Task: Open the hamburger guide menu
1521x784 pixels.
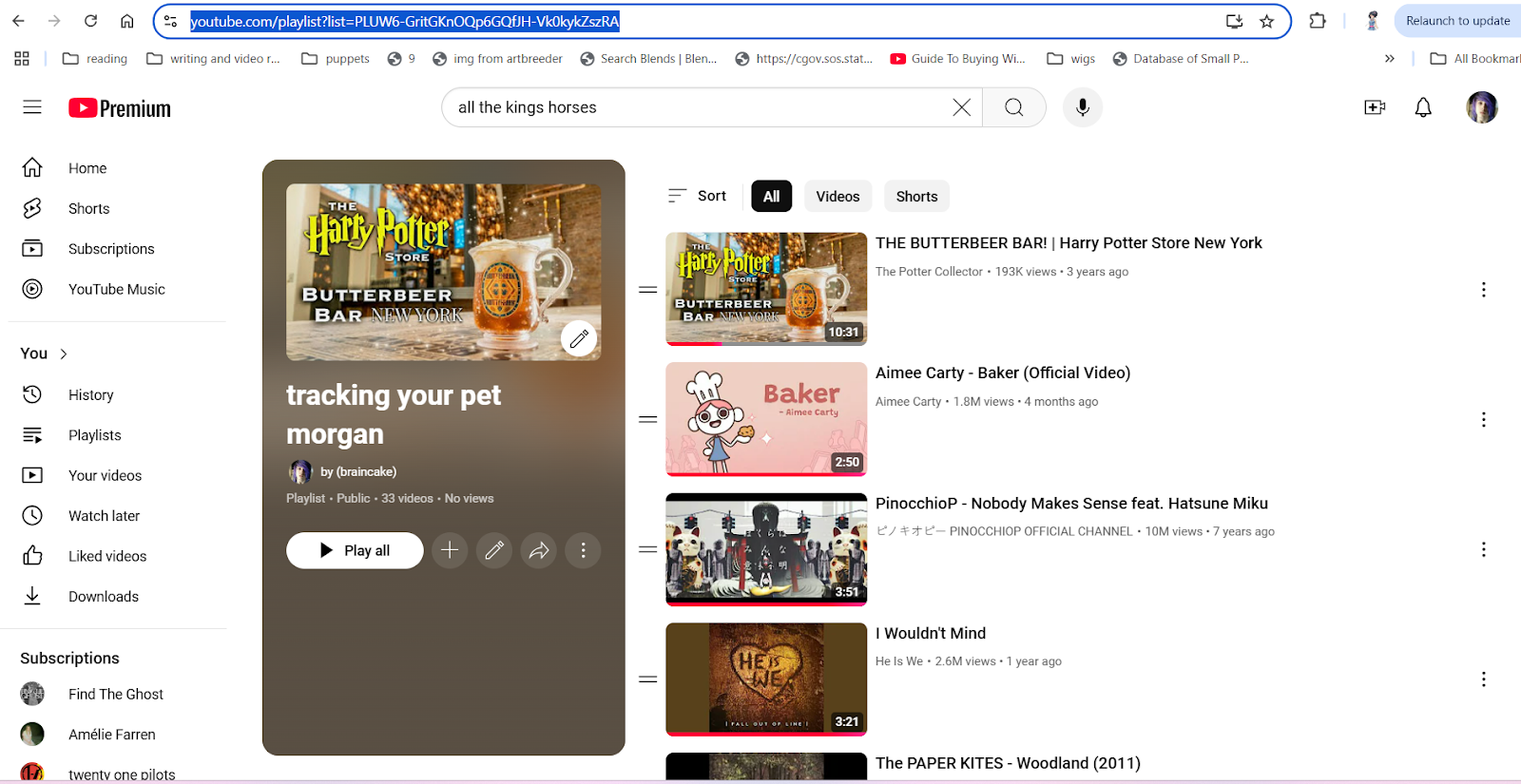Action: (32, 107)
